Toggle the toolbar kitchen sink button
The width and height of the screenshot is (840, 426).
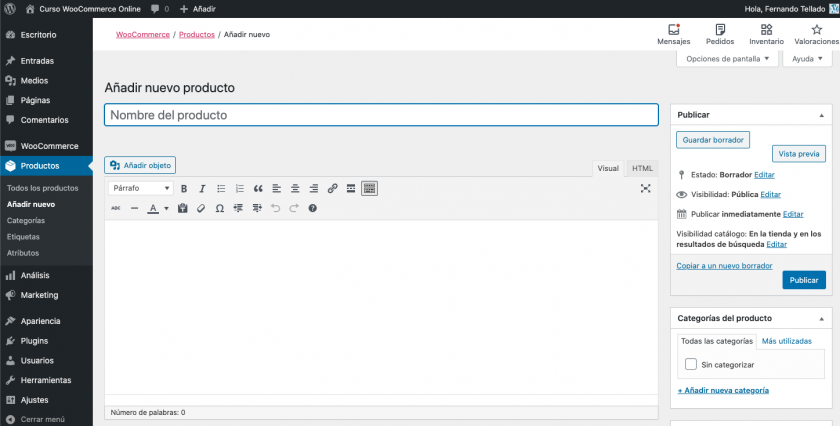[x=369, y=188]
